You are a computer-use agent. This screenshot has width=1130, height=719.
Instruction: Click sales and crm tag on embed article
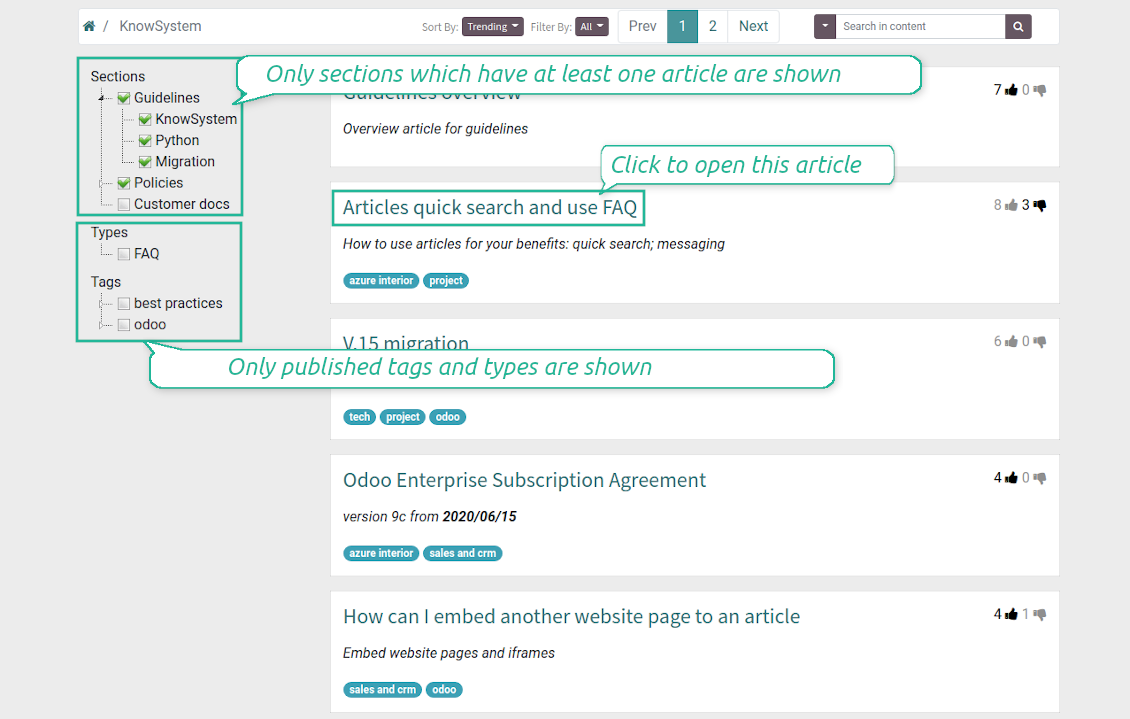(x=383, y=690)
